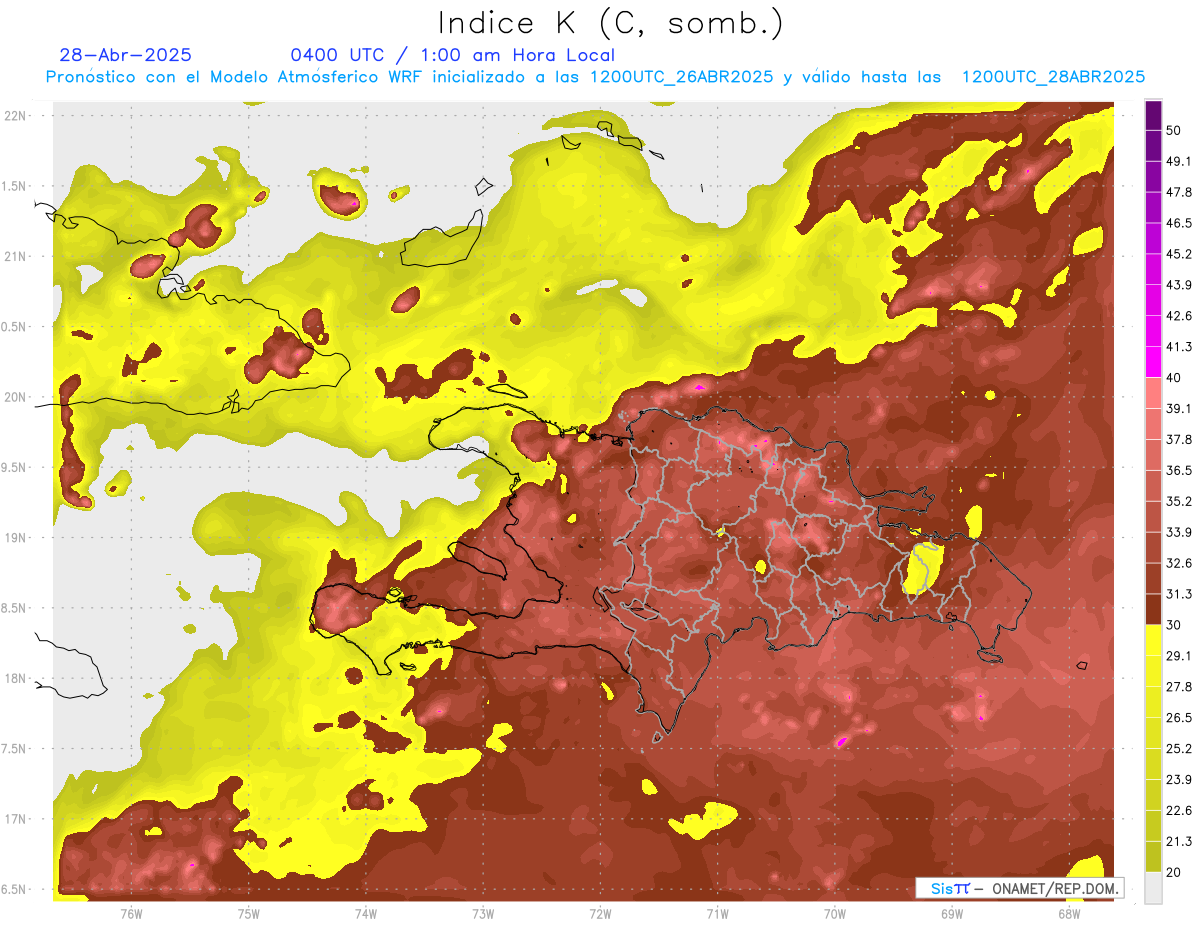Click the '30' colorbar label
1200x927 pixels.
click(1175, 625)
